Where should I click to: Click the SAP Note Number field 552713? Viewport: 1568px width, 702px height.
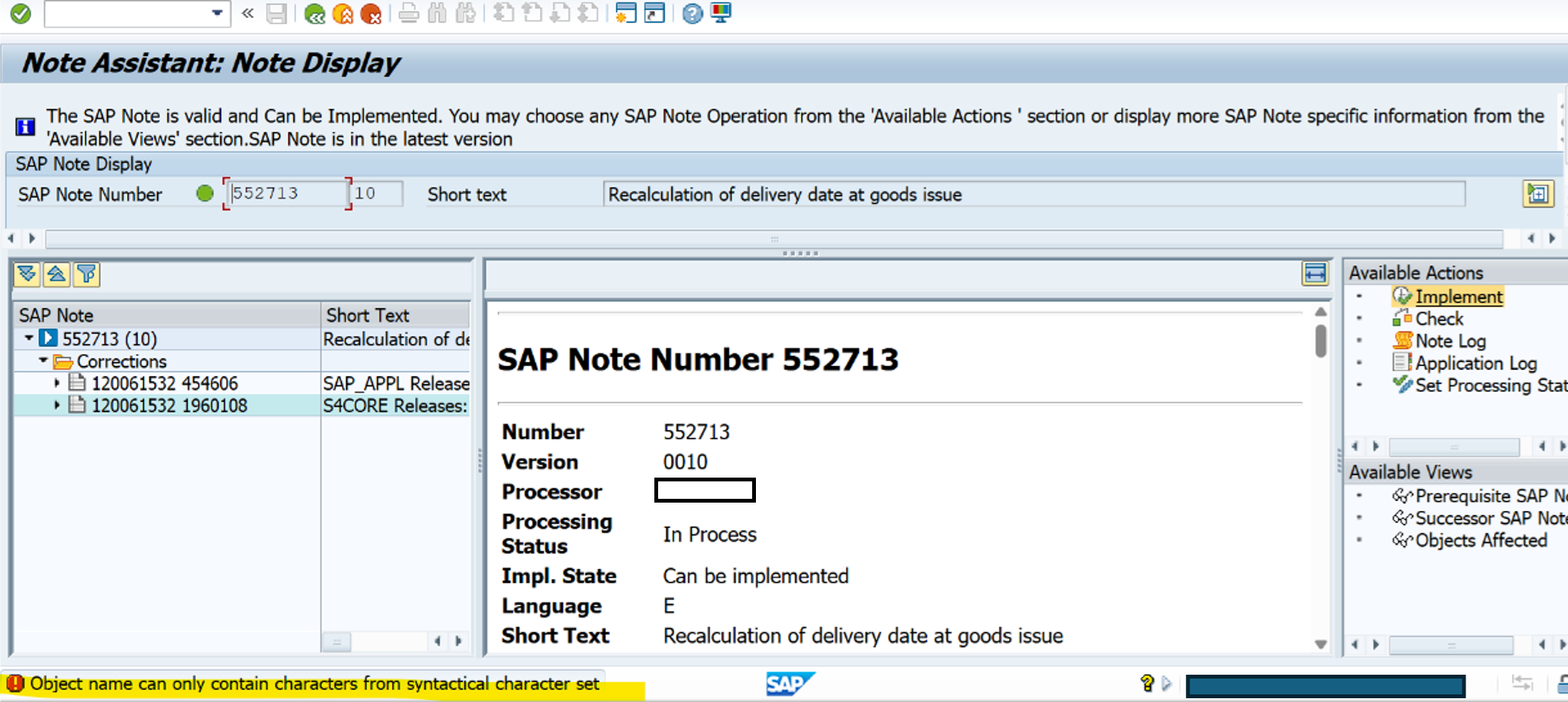(x=287, y=193)
